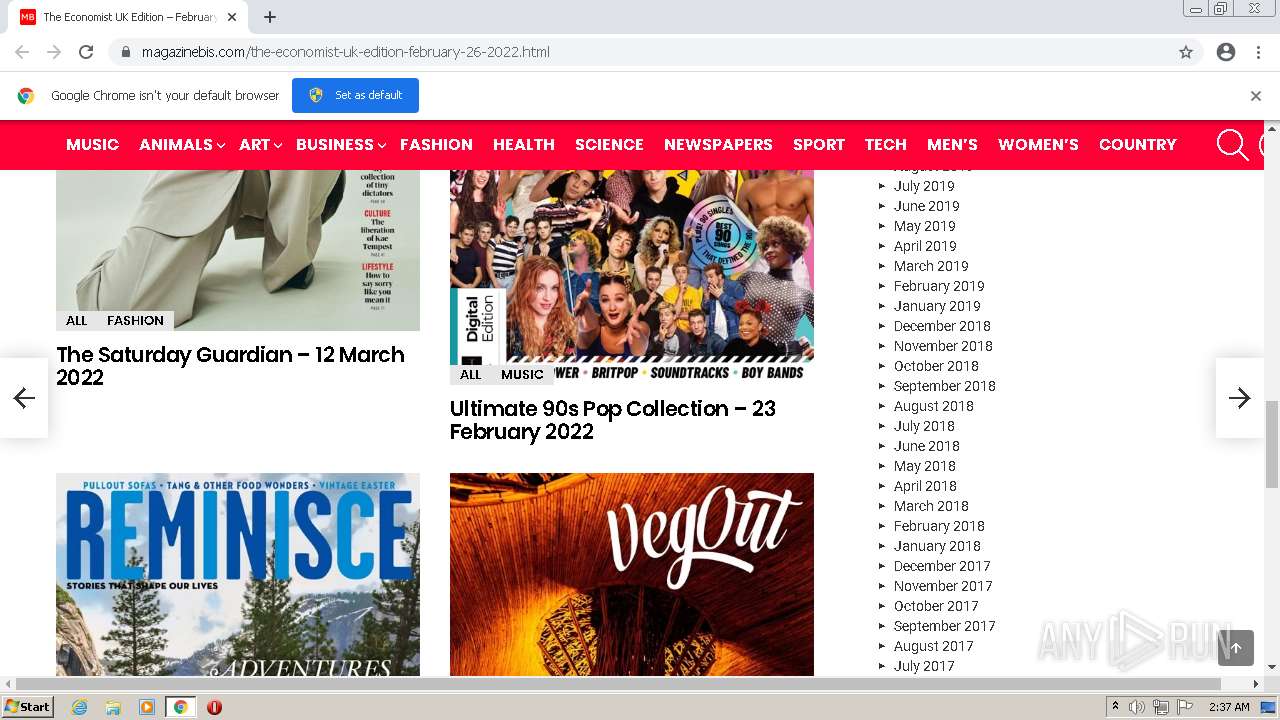Click the Chrome taskbar icon
The height and width of the screenshot is (720, 1280).
tap(180, 707)
